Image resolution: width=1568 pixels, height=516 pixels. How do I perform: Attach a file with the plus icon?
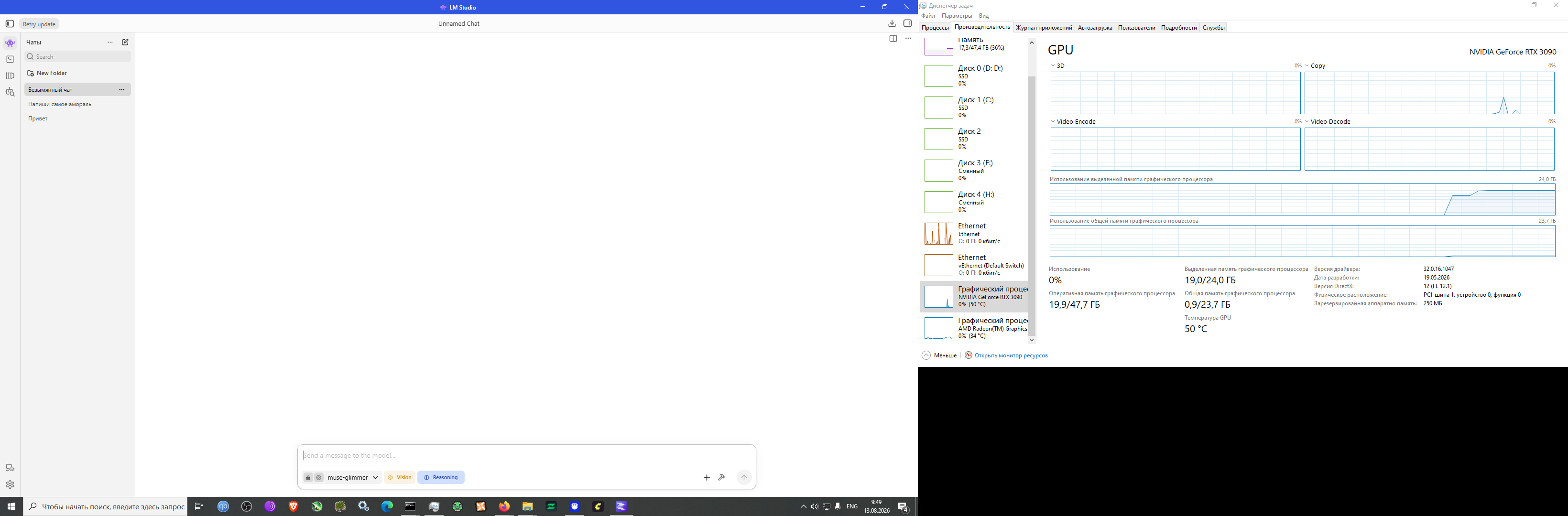coord(707,478)
